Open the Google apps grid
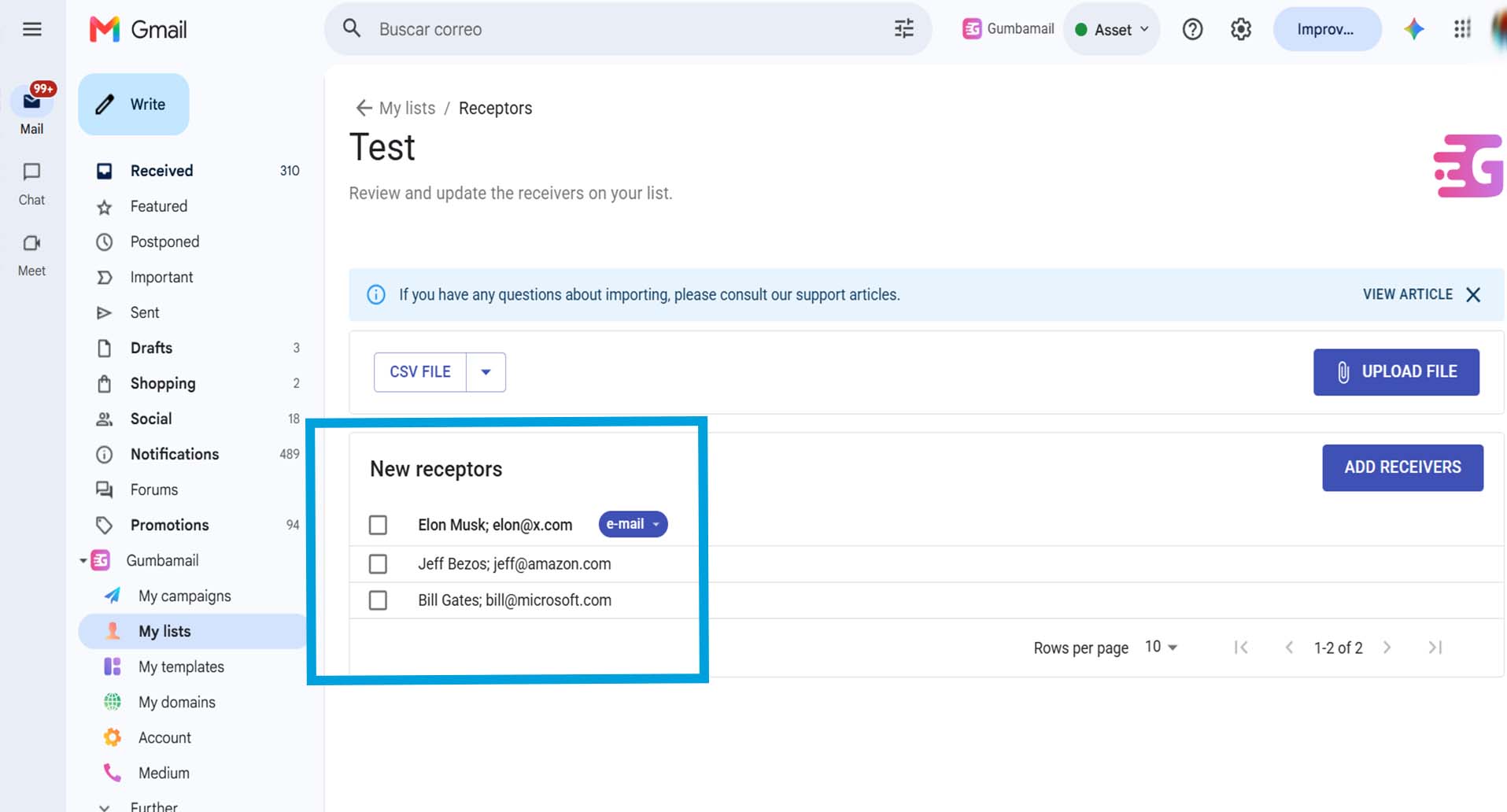 pos(1462,30)
